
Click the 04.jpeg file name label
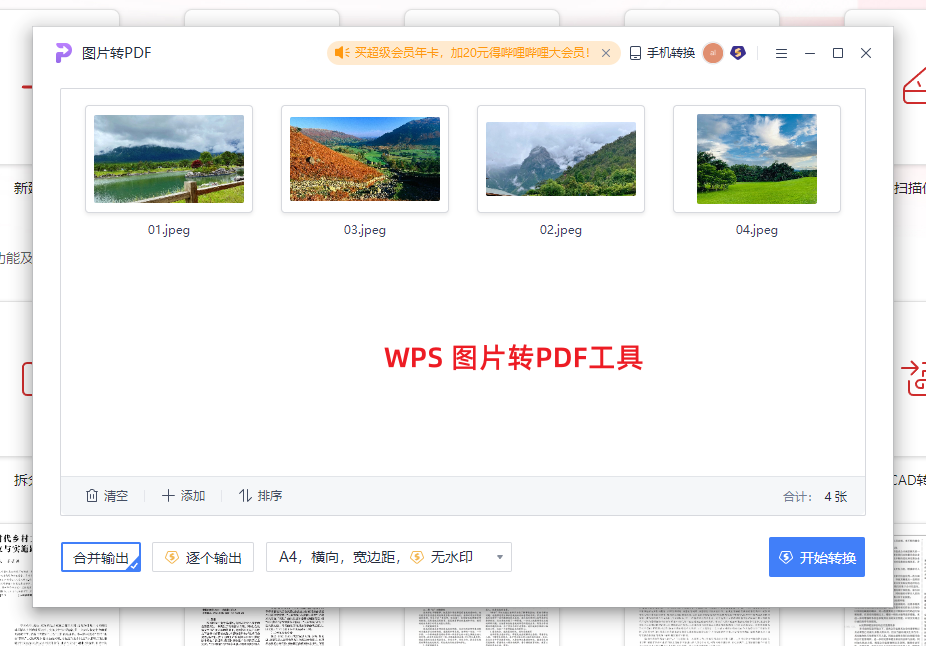pyautogui.click(x=757, y=230)
